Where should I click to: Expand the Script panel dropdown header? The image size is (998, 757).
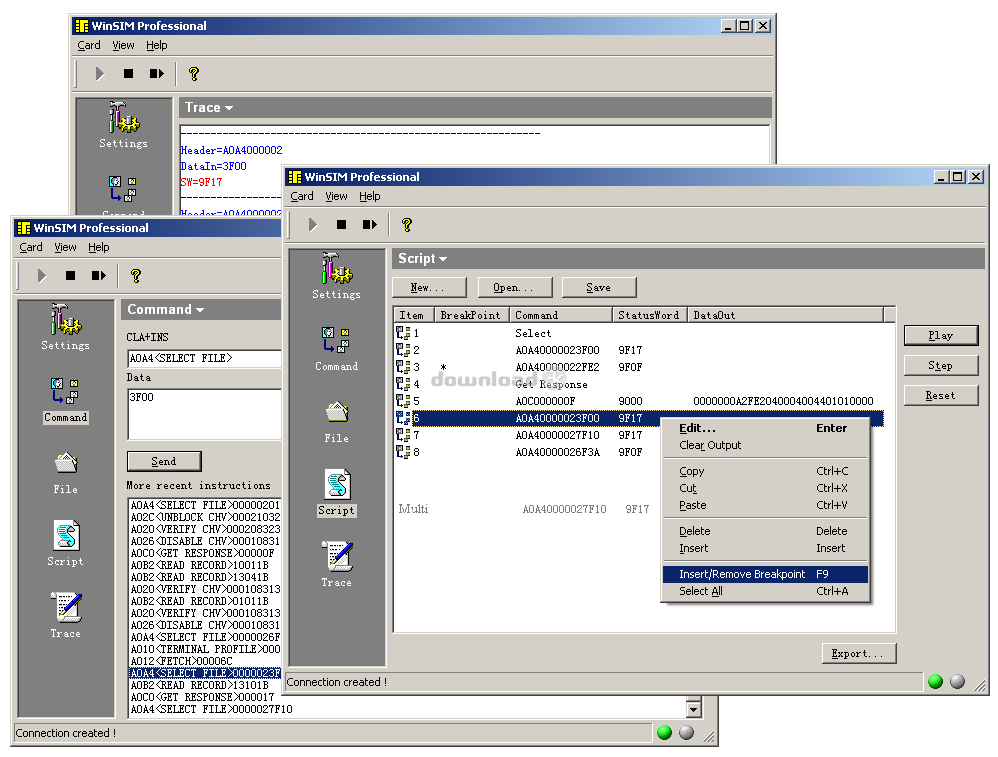point(423,258)
